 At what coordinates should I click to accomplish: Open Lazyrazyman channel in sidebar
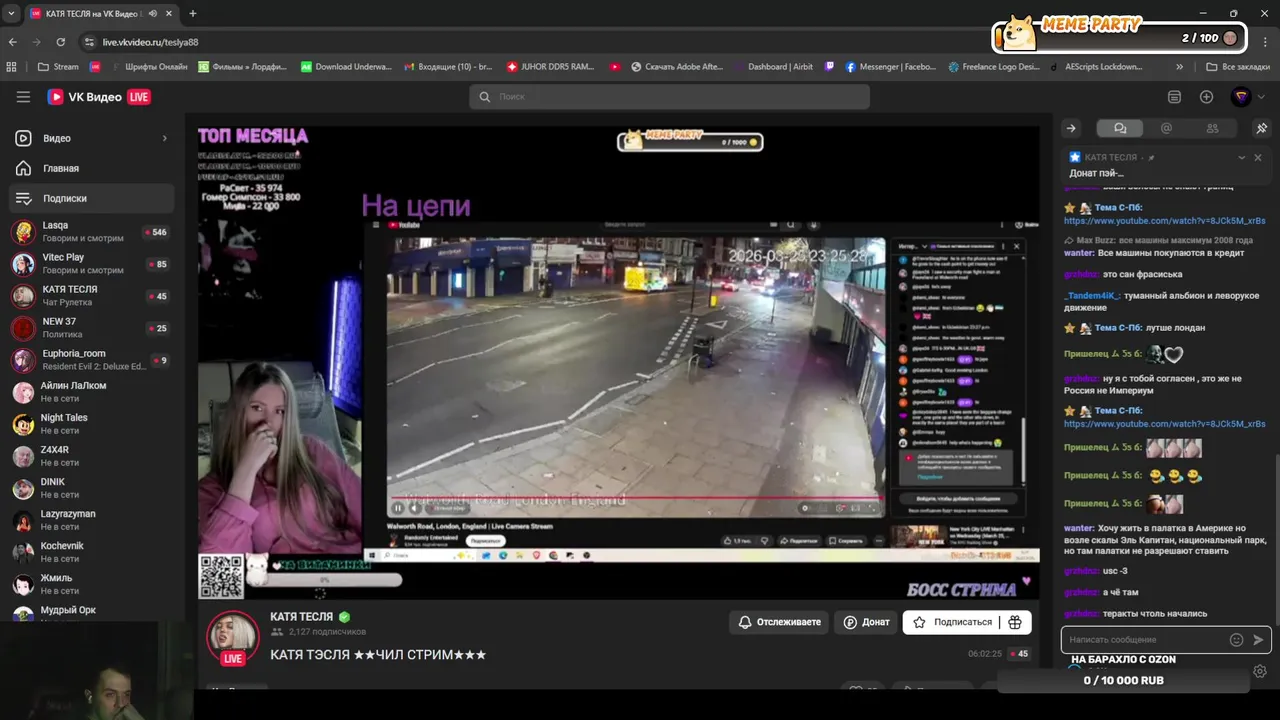[x=91, y=520]
